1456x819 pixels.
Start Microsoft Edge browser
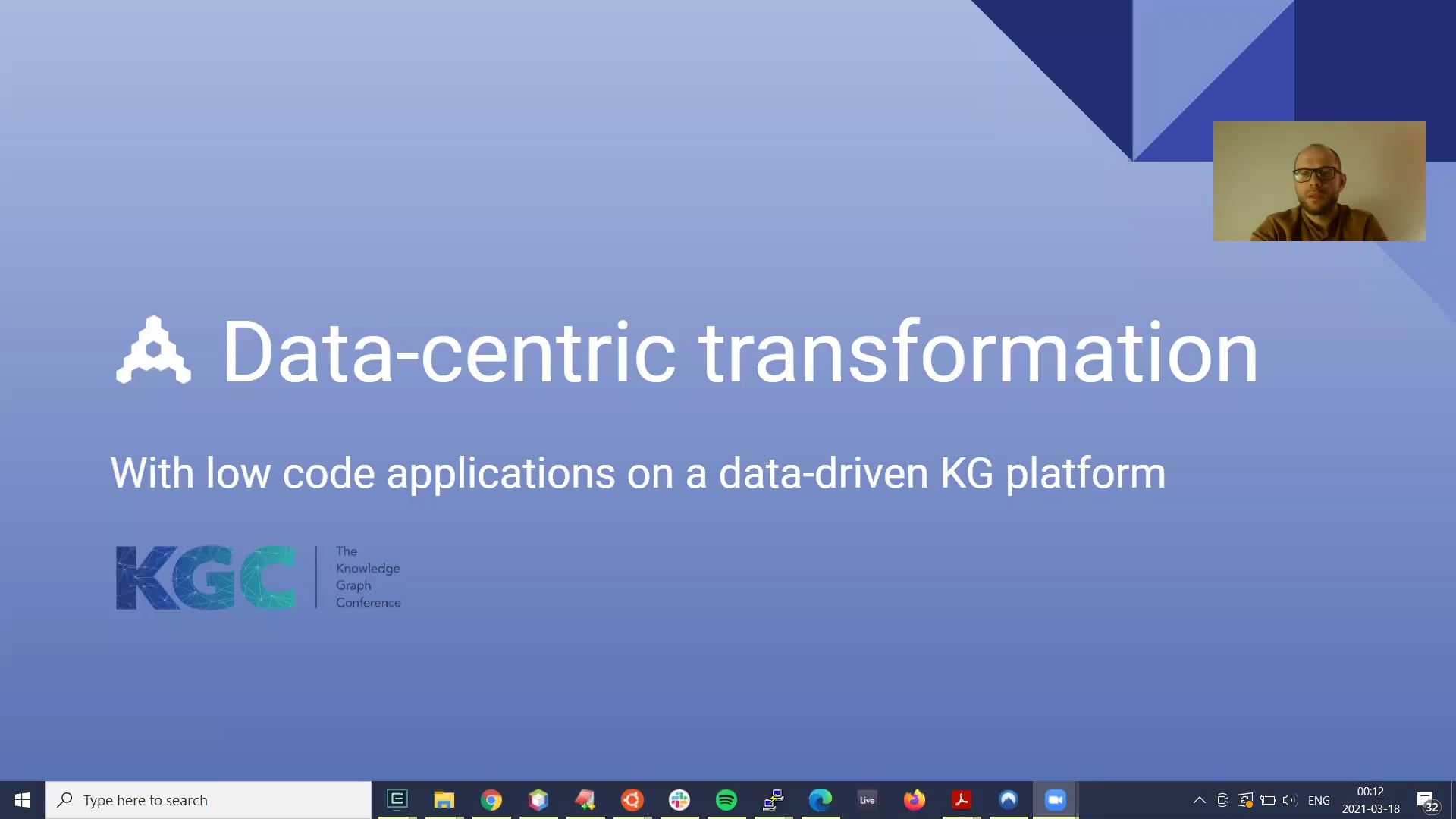(821, 799)
